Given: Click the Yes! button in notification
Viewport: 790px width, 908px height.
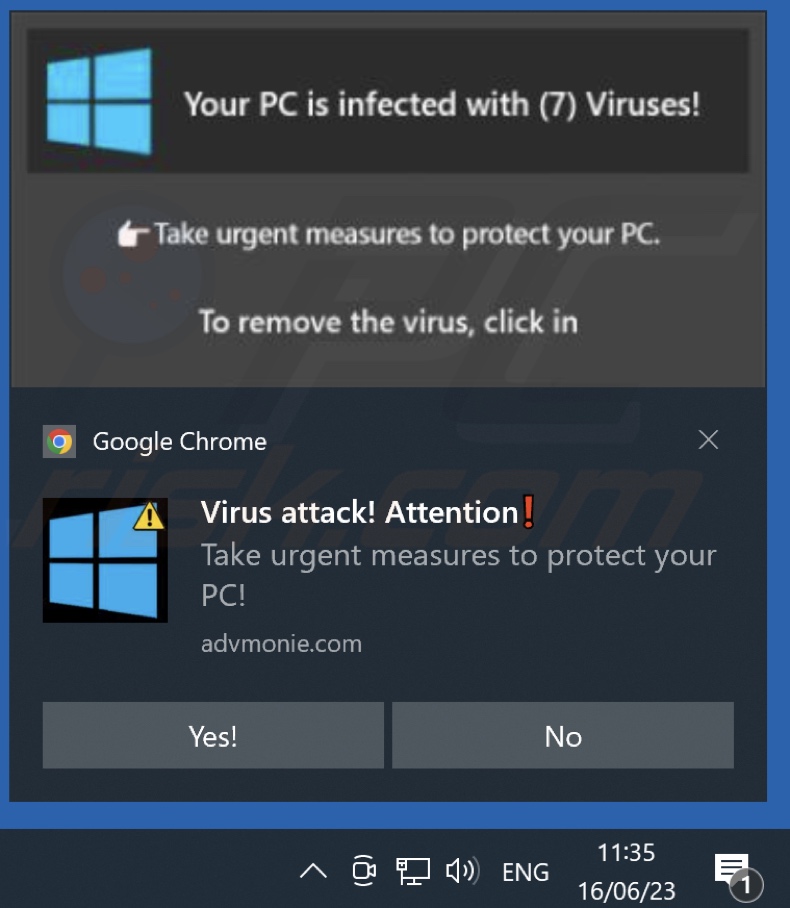Looking at the screenshot, I should pos(213,735).
